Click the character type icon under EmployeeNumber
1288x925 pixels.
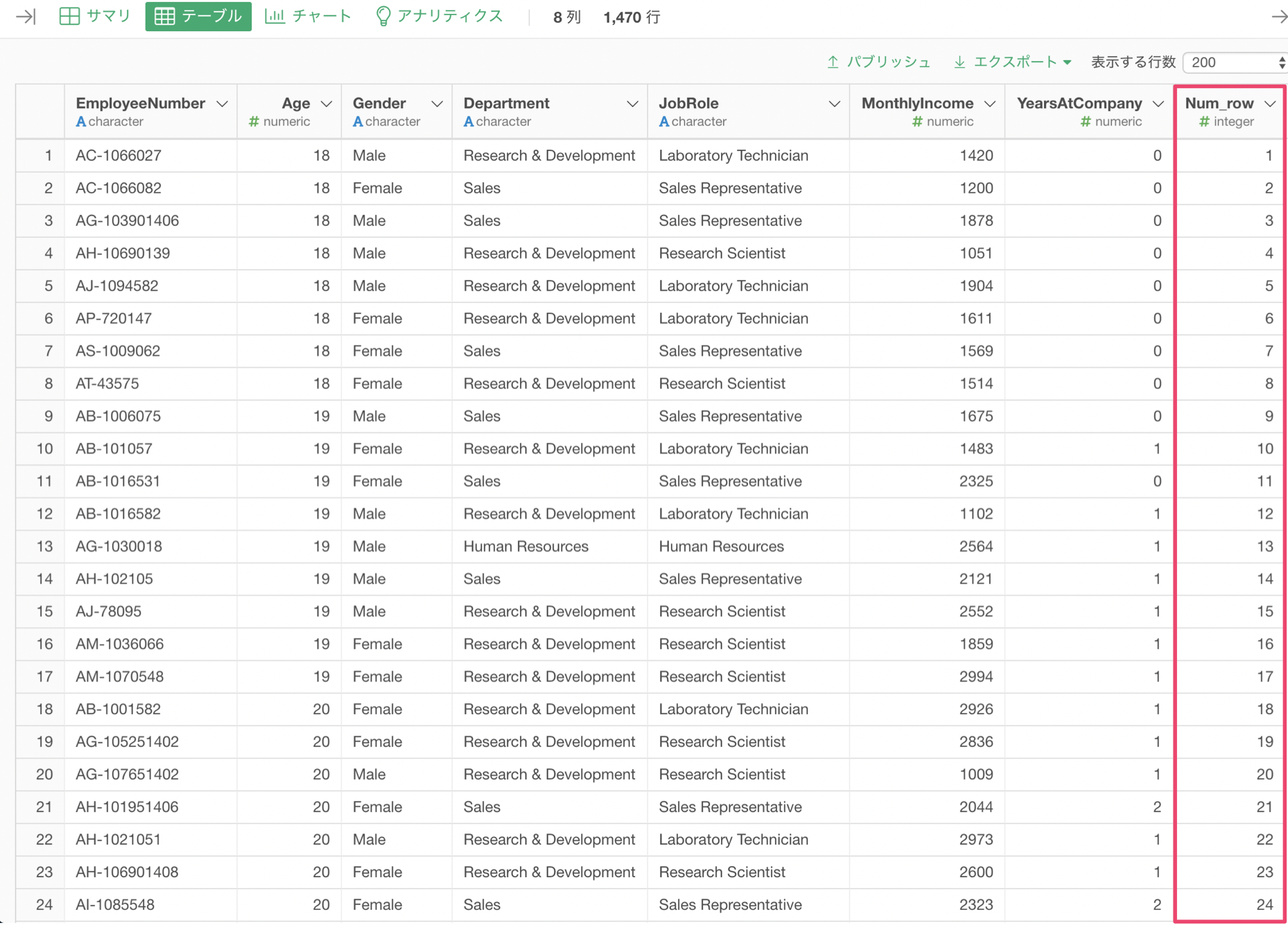coord(81,122)
